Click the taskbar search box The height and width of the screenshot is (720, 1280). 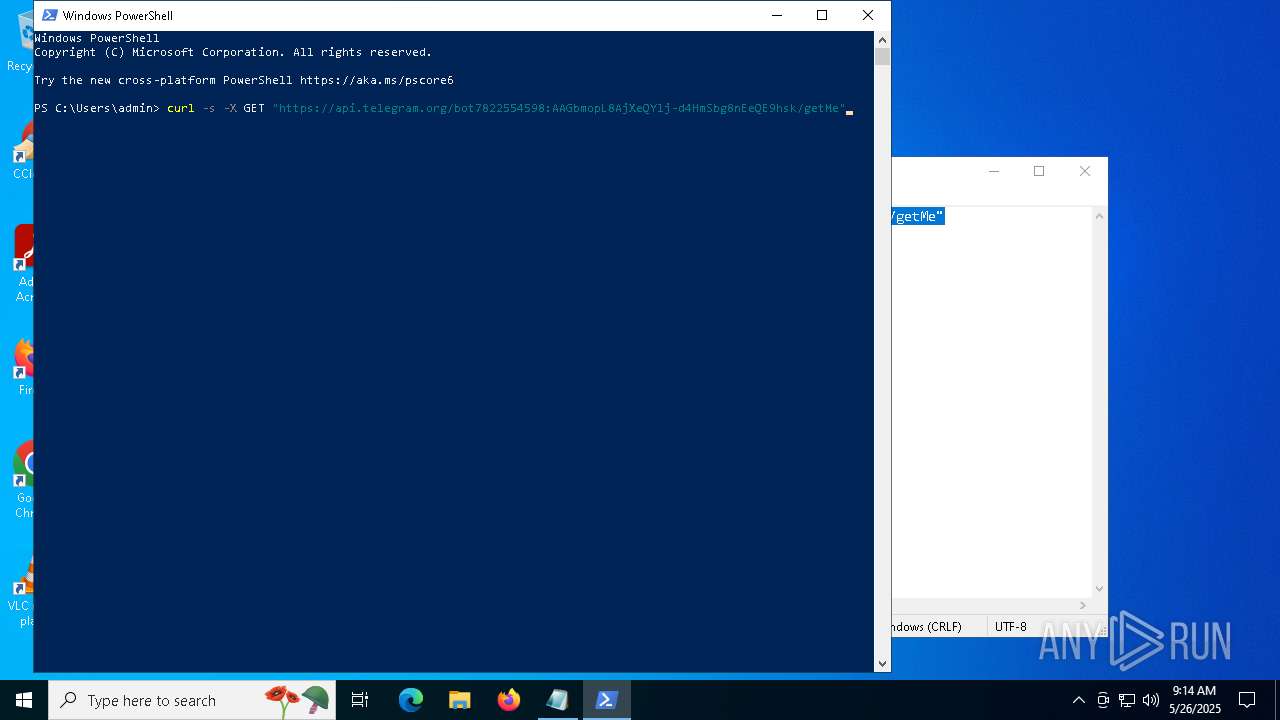tap(192, 700)
